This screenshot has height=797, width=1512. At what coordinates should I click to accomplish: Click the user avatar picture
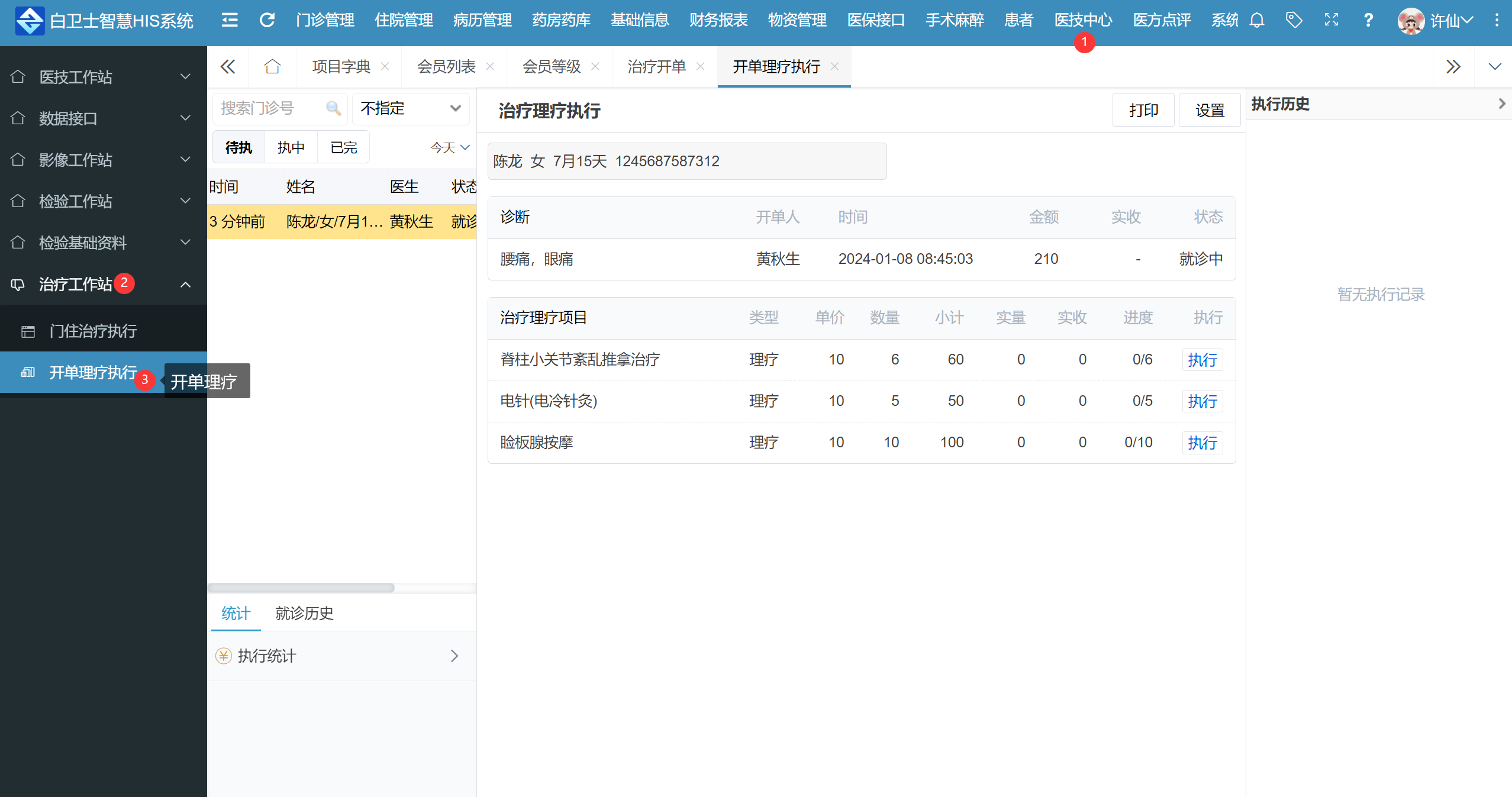(x=1411, y=21)
